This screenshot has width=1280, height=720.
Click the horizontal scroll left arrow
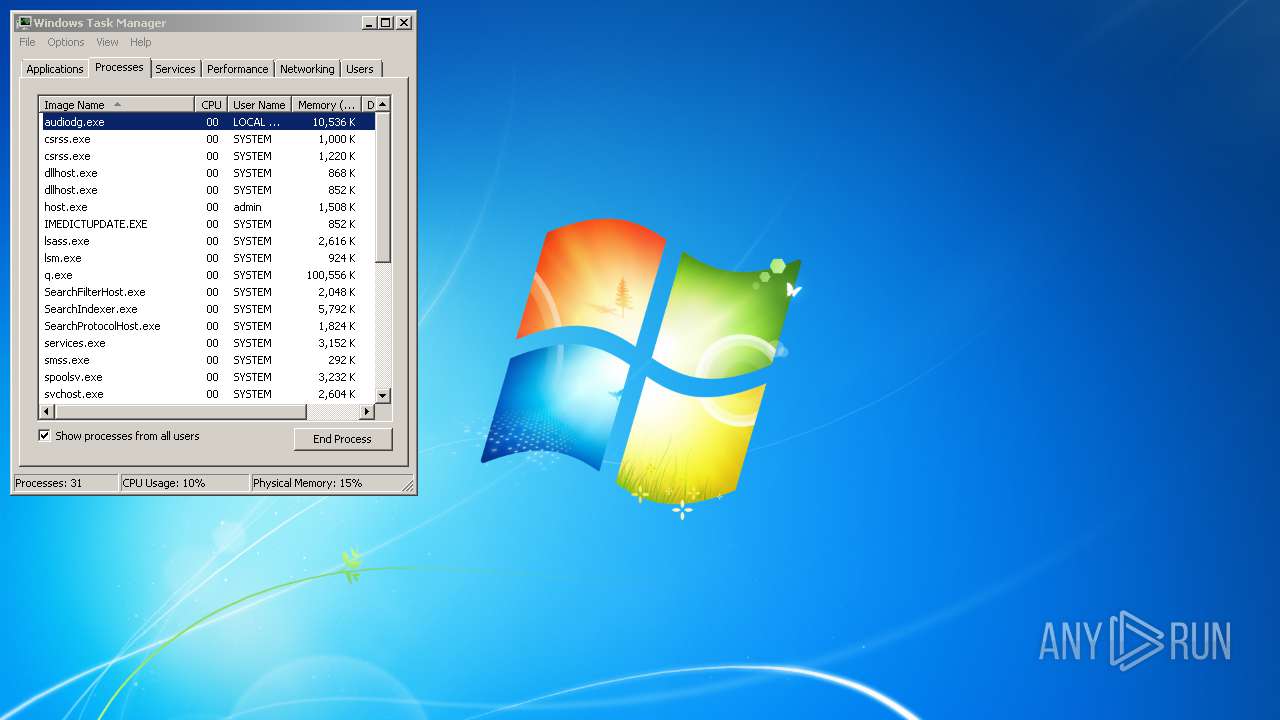45,411
